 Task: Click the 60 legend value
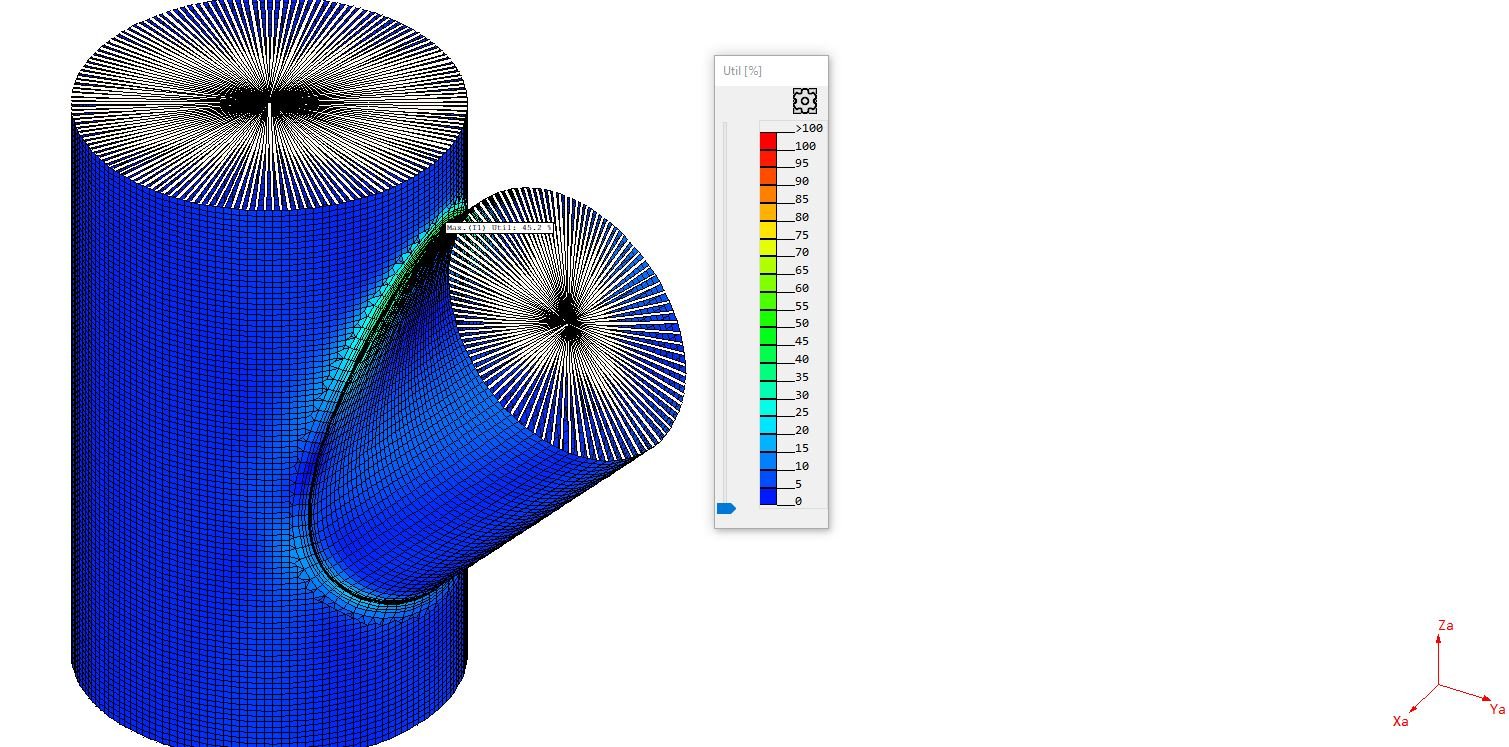[x=802, y=288]
